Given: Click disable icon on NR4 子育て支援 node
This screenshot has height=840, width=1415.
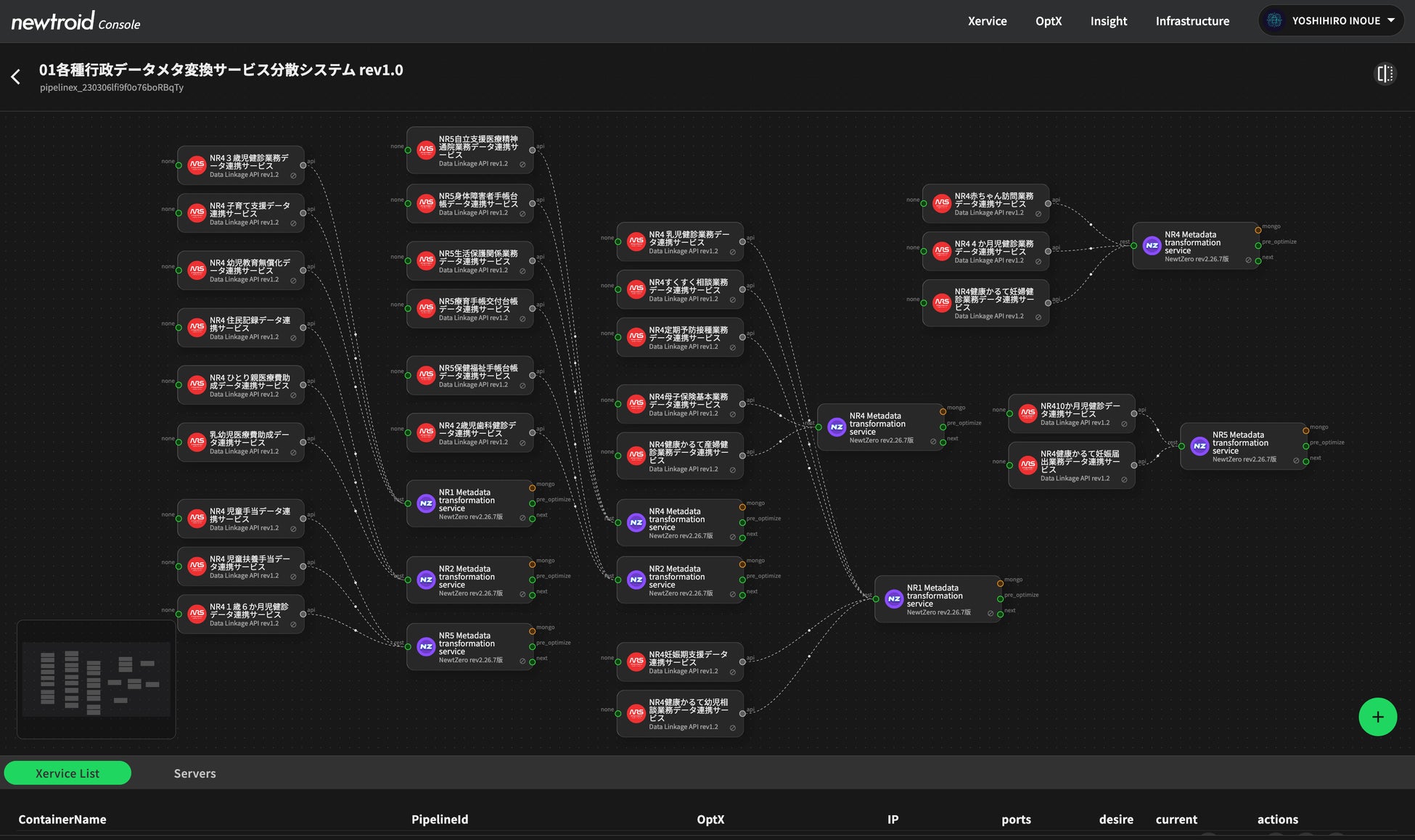Looking at the screenshot, I should (293, 223).
